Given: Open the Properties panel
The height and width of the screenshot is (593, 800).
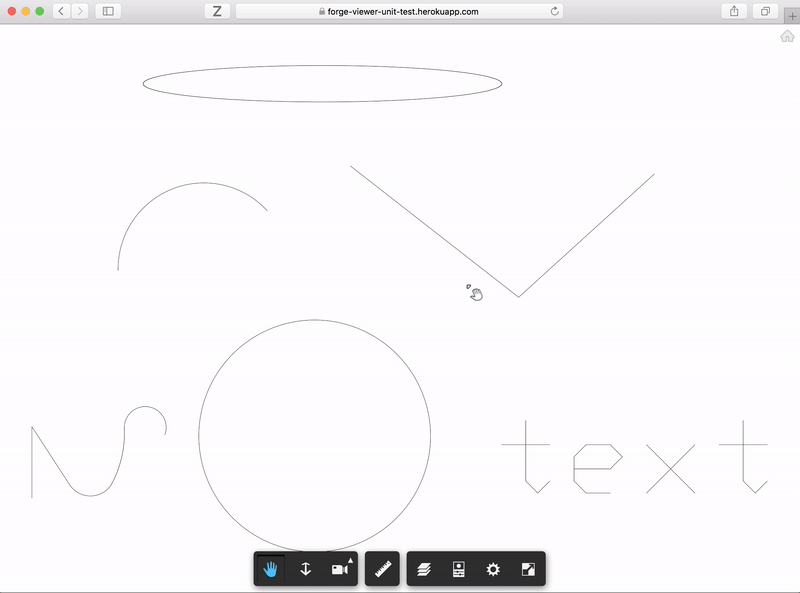Looking at the screenshot, I should tap(459, 569).
